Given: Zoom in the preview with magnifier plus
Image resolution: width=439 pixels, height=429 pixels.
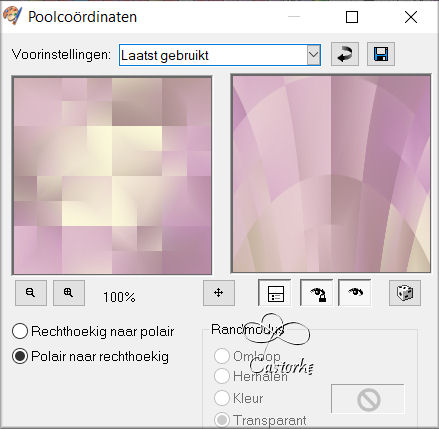Looking at the screenshot, I should tap(69, 293).
